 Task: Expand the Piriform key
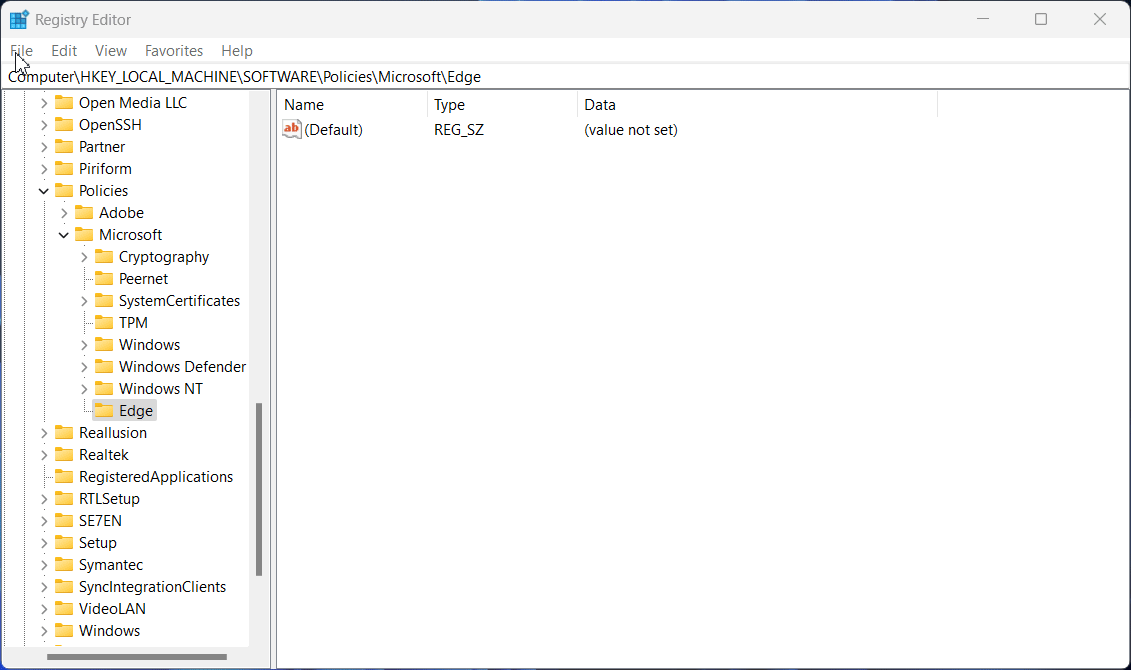44,169
